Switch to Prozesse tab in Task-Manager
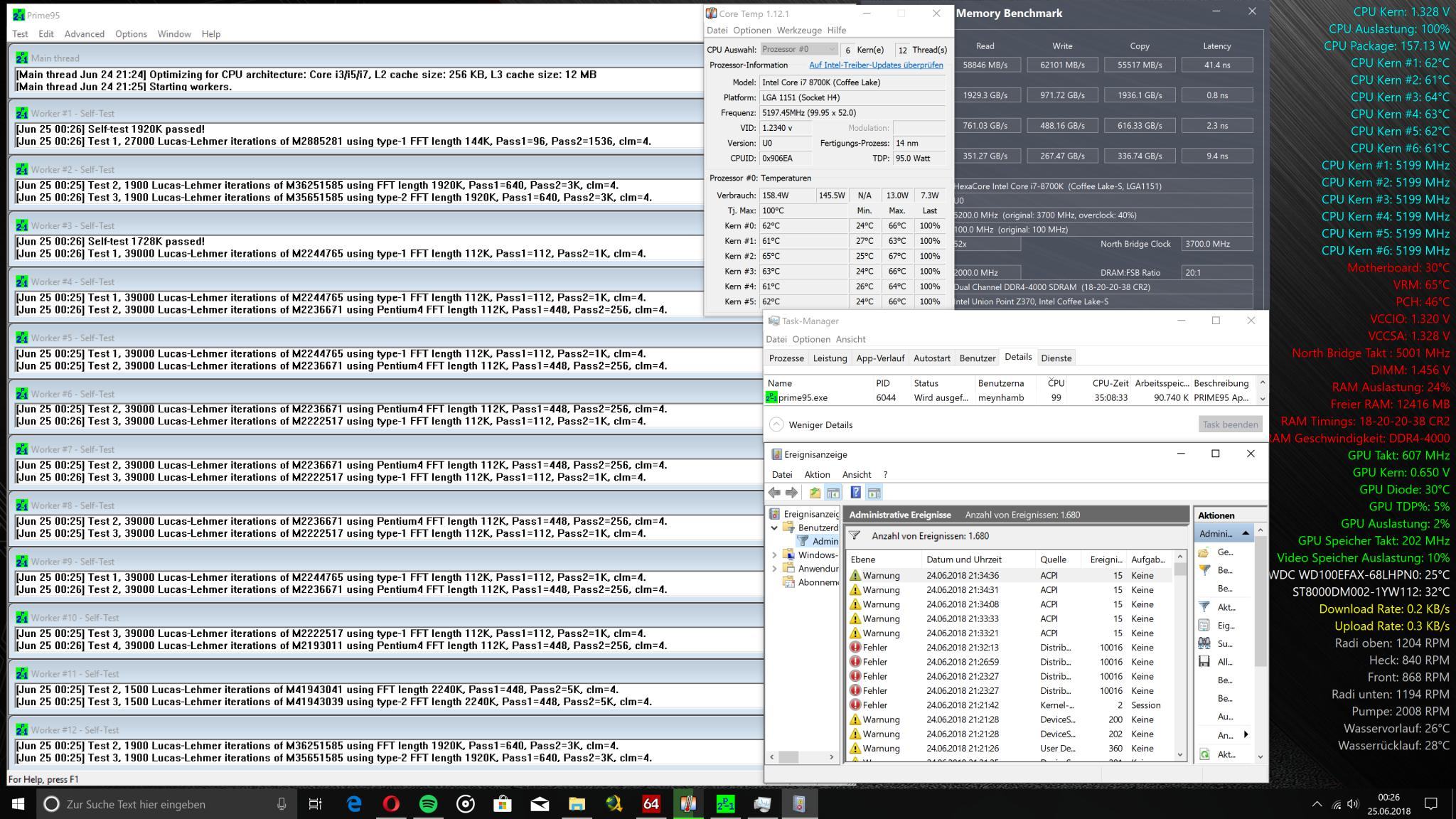 point(786,358)
